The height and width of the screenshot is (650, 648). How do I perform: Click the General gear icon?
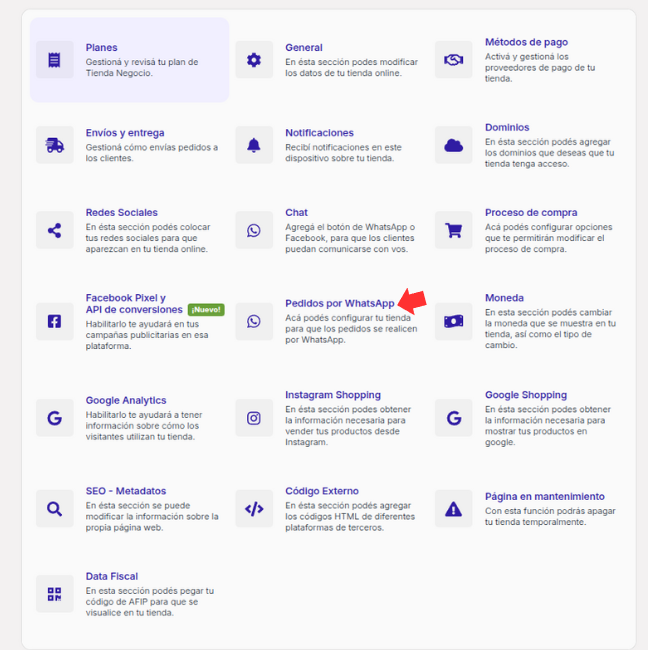tap(254, 60)
